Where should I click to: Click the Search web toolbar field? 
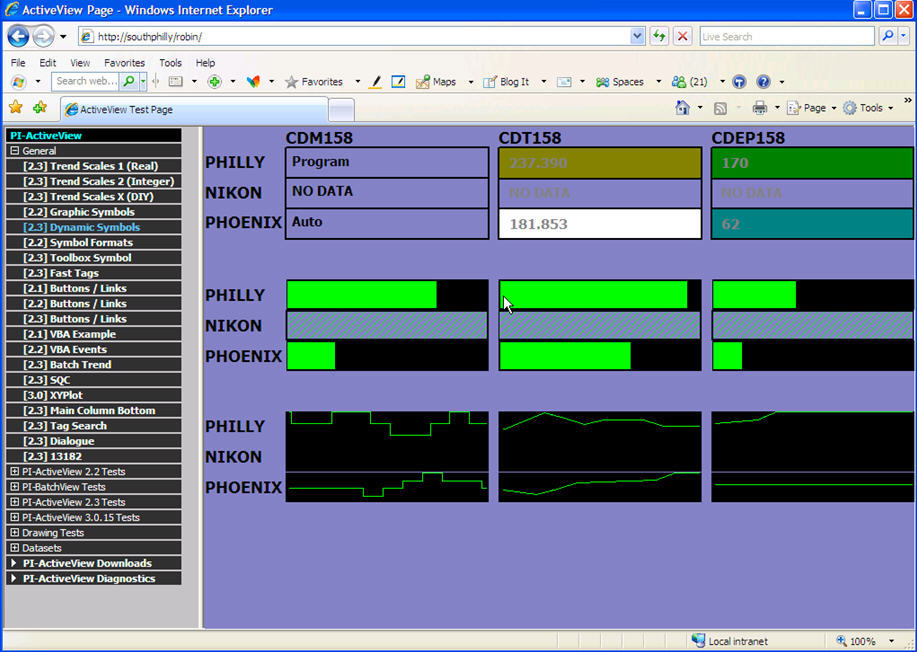point(86,81)
